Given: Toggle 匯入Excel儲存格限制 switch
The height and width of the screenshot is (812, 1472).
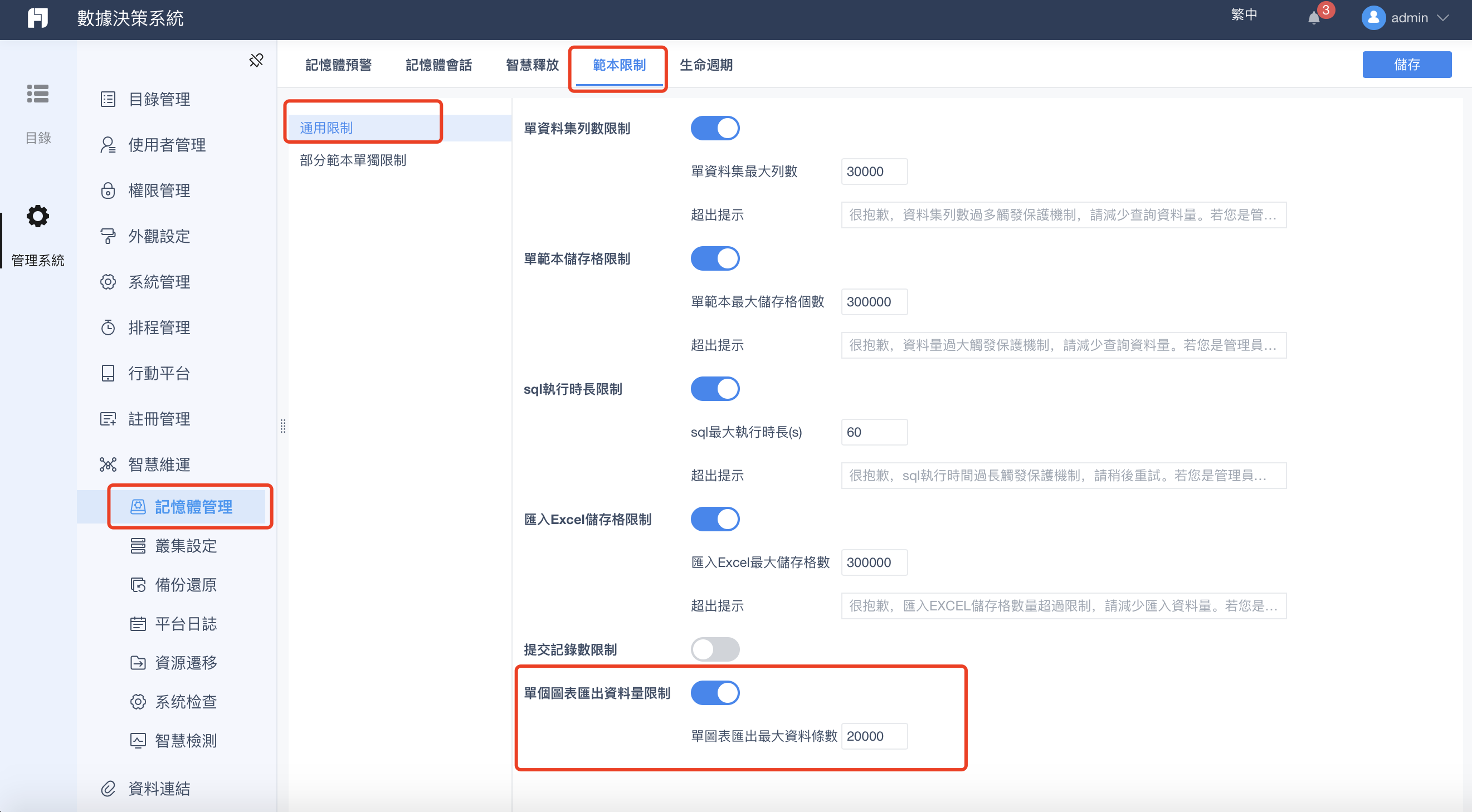Looking at the screenshot, I should (715, 519).
